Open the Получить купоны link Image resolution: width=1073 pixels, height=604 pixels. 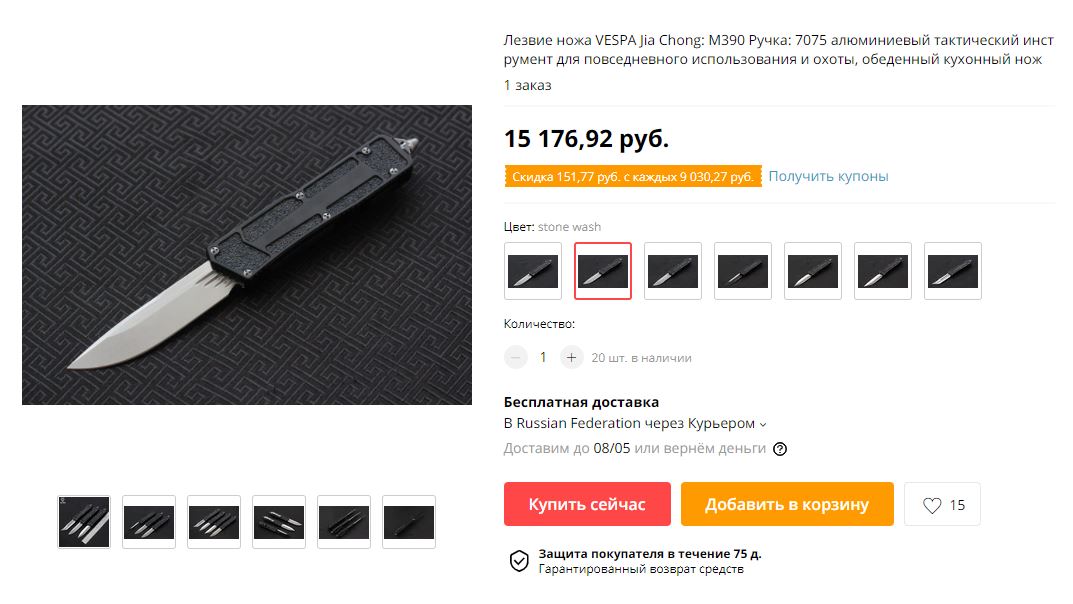point(828,176)
